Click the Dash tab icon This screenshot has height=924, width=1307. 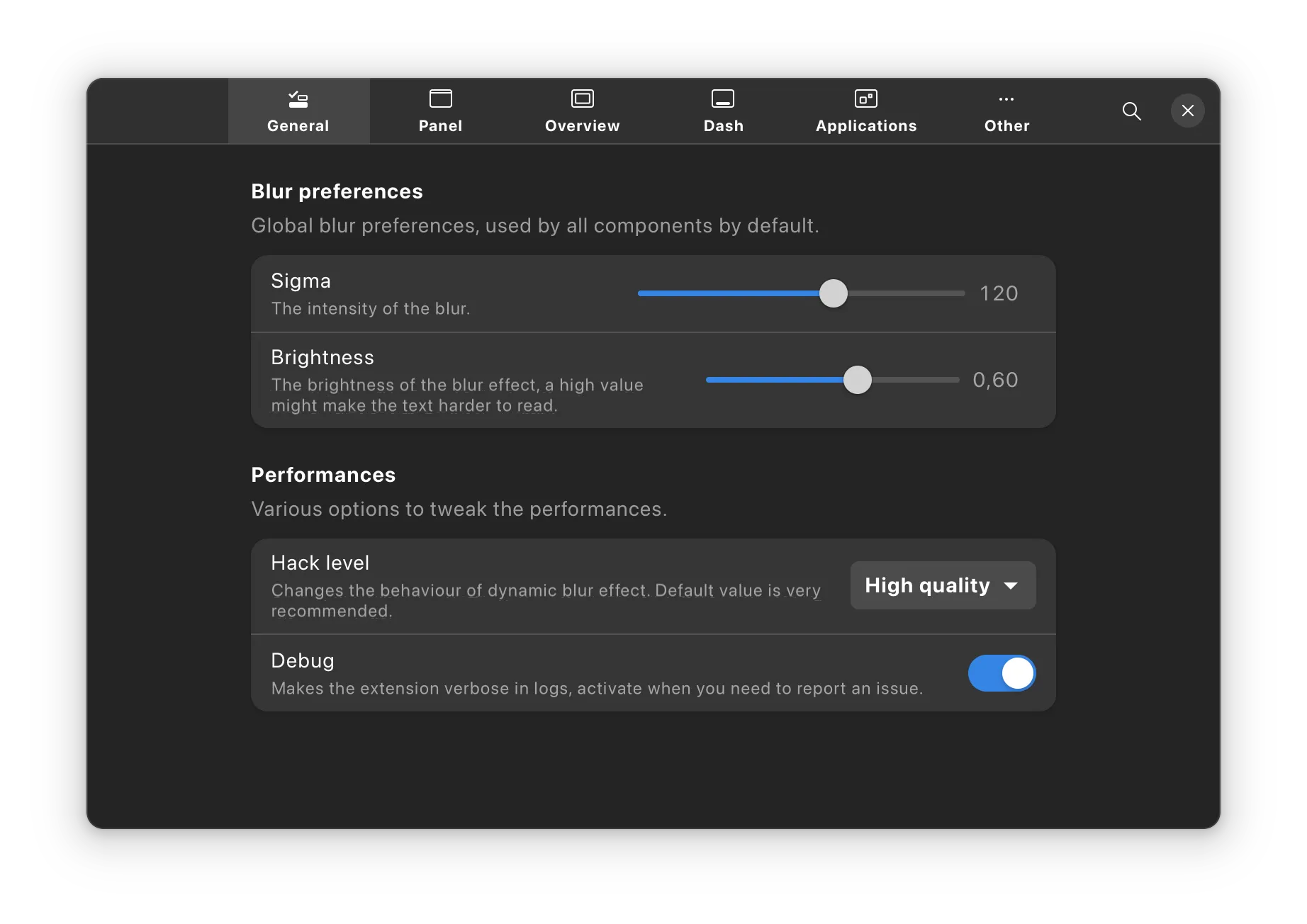click(x=723, y=98)
